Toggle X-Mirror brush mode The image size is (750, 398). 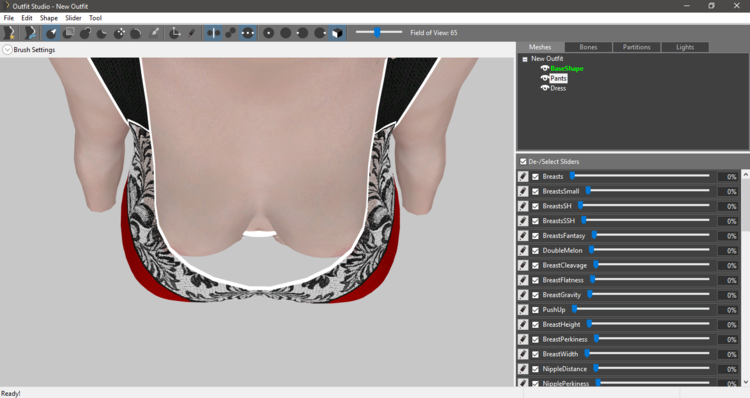pos(213,33)
